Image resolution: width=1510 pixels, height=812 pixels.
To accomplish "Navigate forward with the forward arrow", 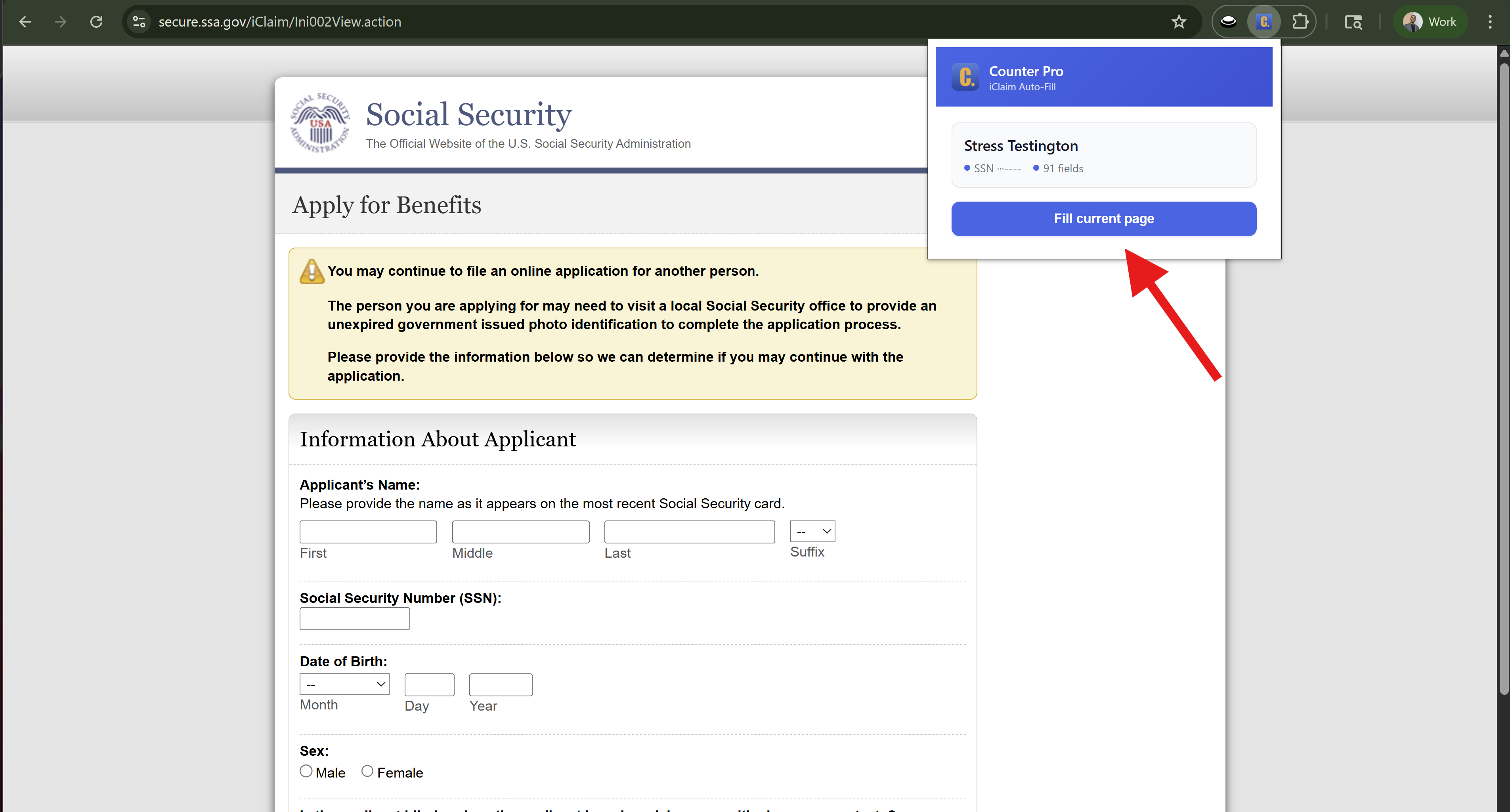I will [x=60, y=22].
